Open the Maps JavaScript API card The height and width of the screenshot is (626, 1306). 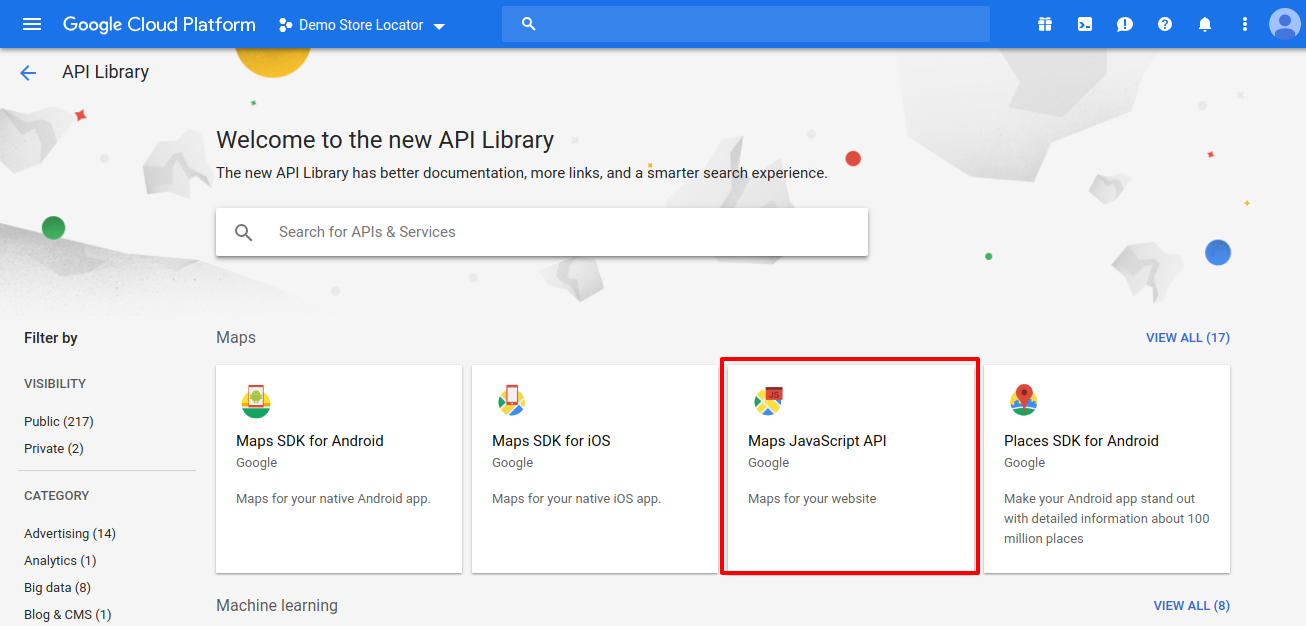point(850,467)
